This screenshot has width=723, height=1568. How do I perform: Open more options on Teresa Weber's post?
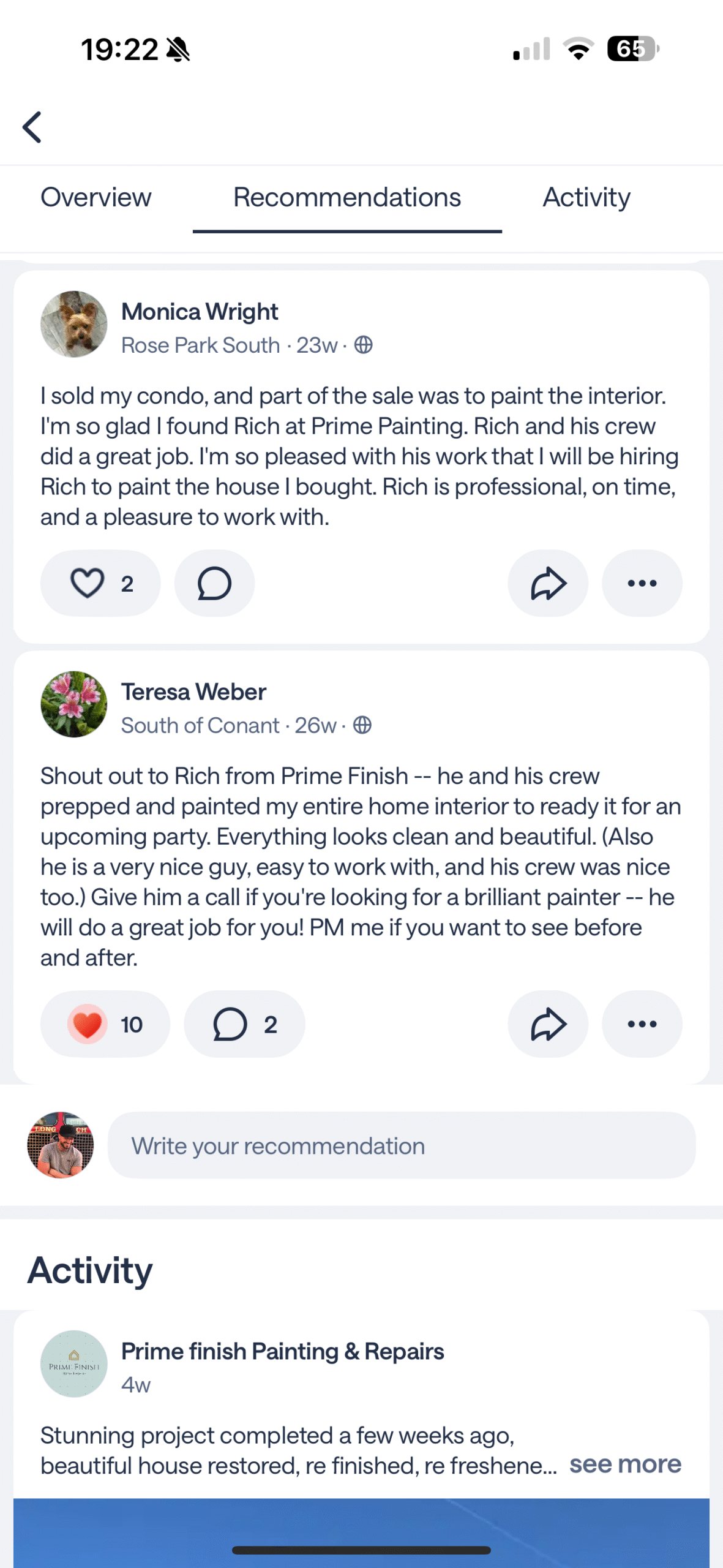[642, 1024]
